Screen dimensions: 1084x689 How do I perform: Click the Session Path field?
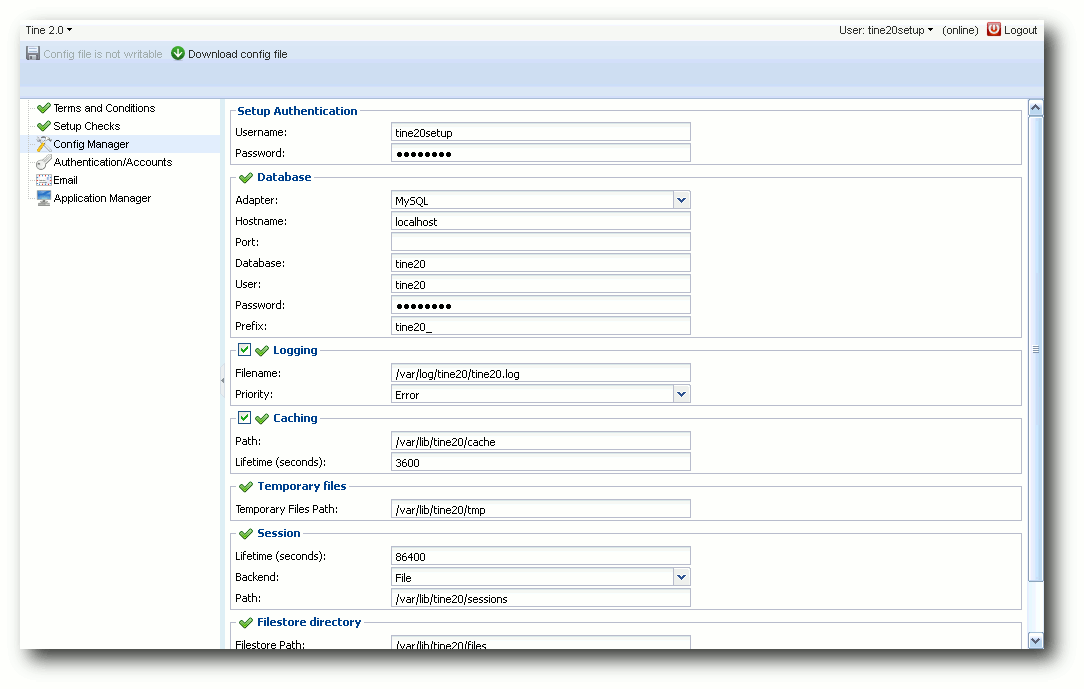click(x=541, y=598)
